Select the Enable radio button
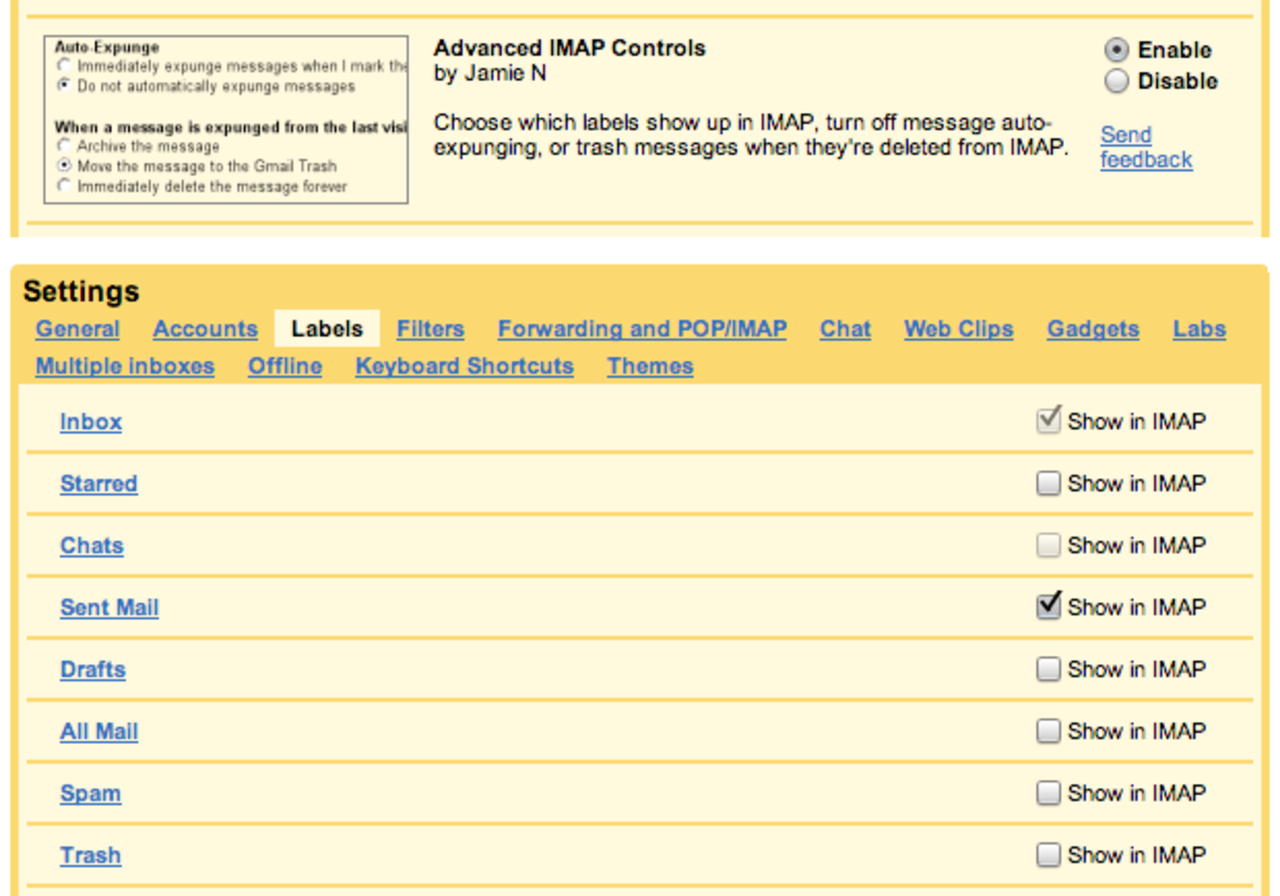1280x896 pixels. click(1117, 50)
